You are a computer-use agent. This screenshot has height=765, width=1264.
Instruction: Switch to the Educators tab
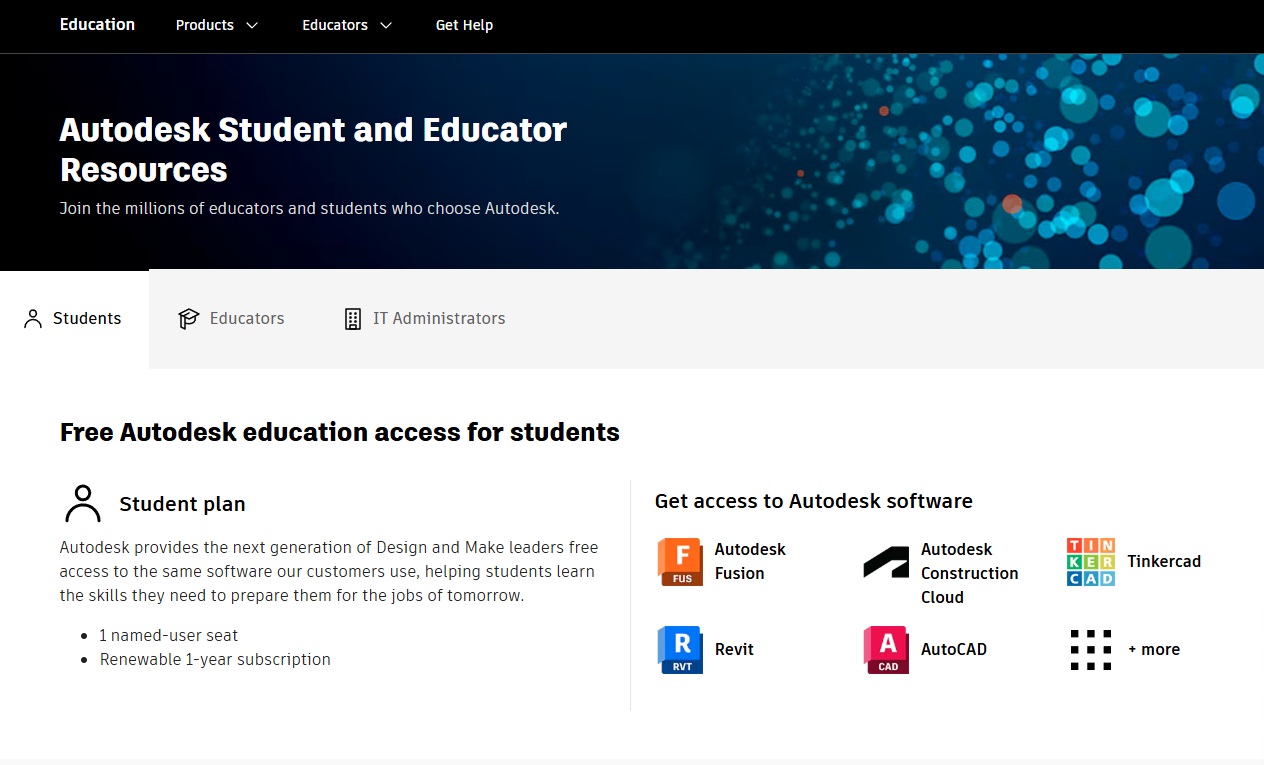pos(231,319)
